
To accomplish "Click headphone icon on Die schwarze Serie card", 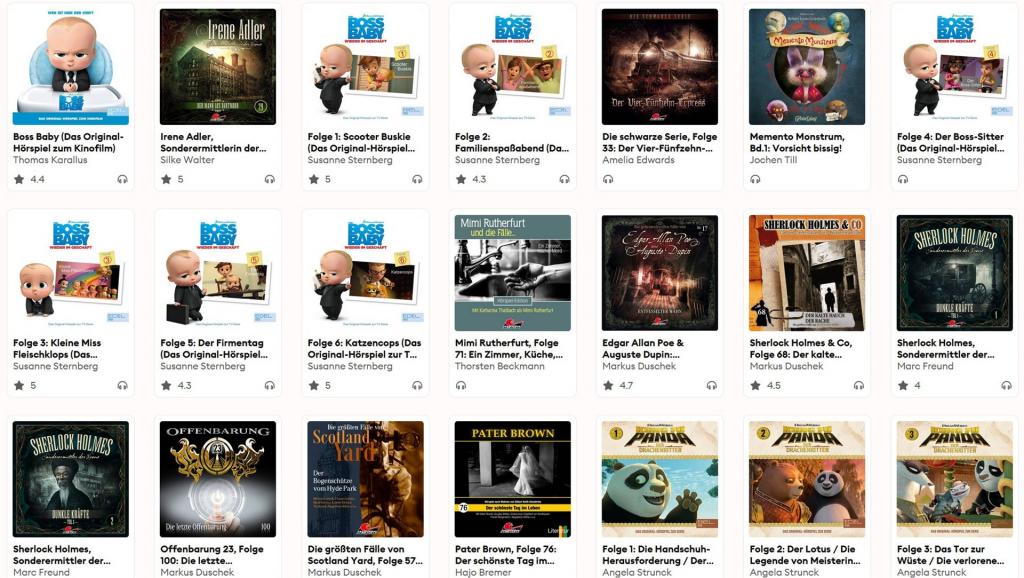I will (608, 179).
